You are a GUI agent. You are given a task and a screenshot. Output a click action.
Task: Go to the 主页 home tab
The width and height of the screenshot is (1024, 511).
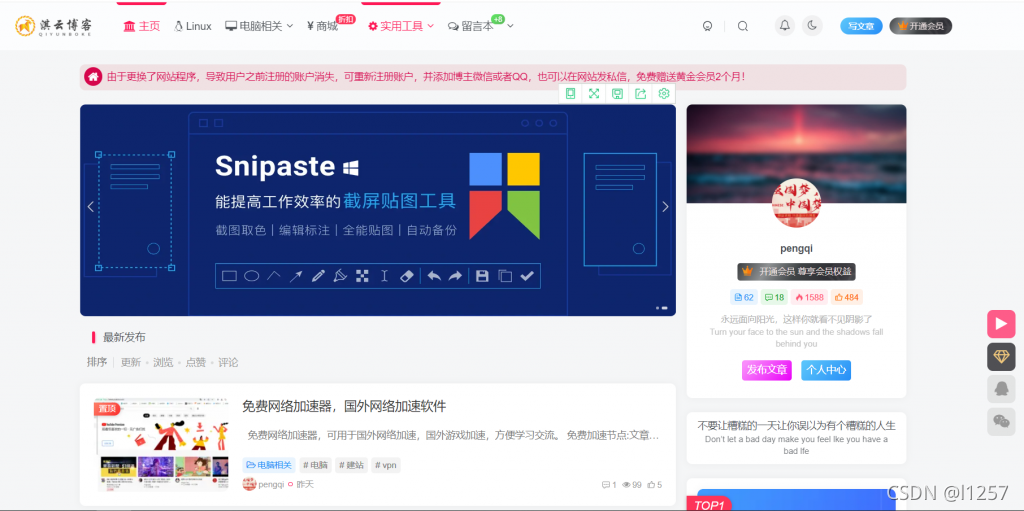(142, 26)
